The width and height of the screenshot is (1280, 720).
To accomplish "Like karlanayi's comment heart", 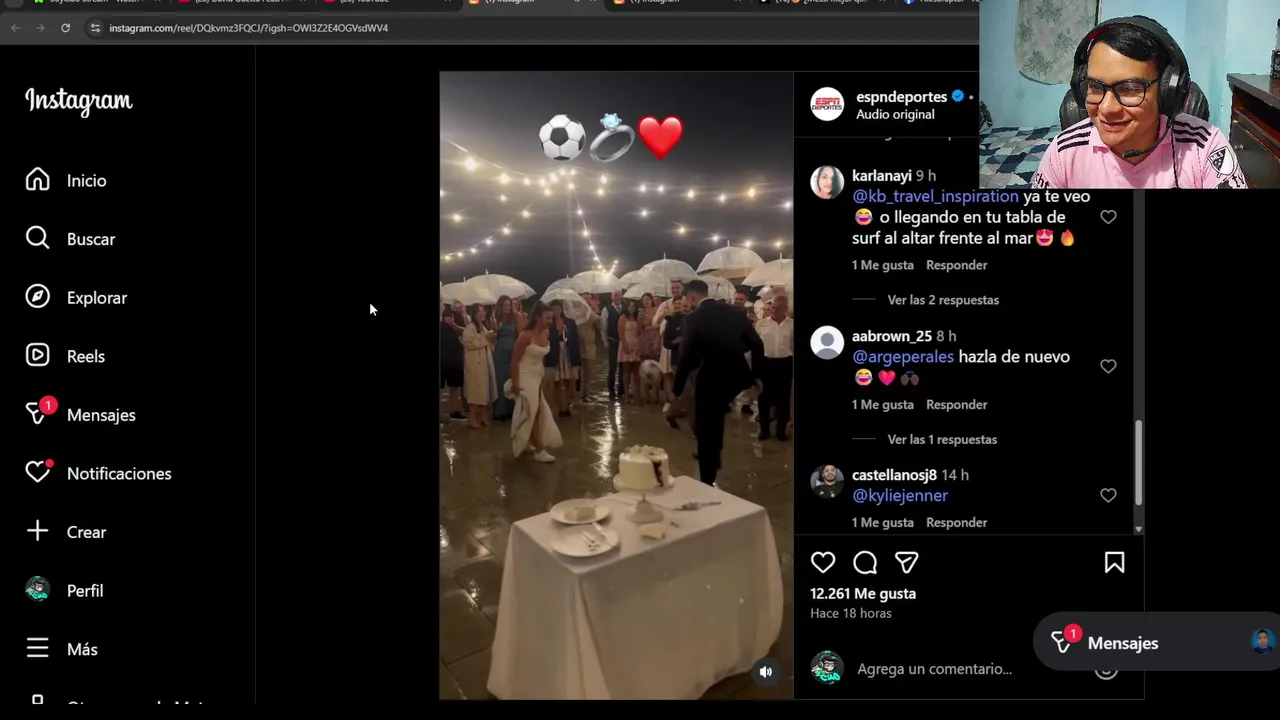I will [1108, 217].
